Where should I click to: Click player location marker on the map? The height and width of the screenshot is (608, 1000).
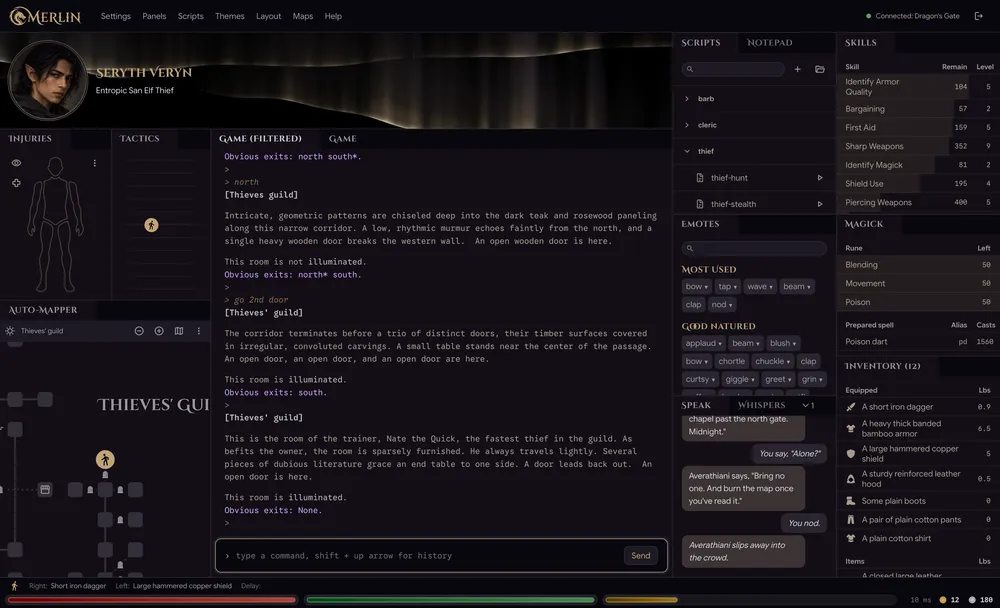105,459
